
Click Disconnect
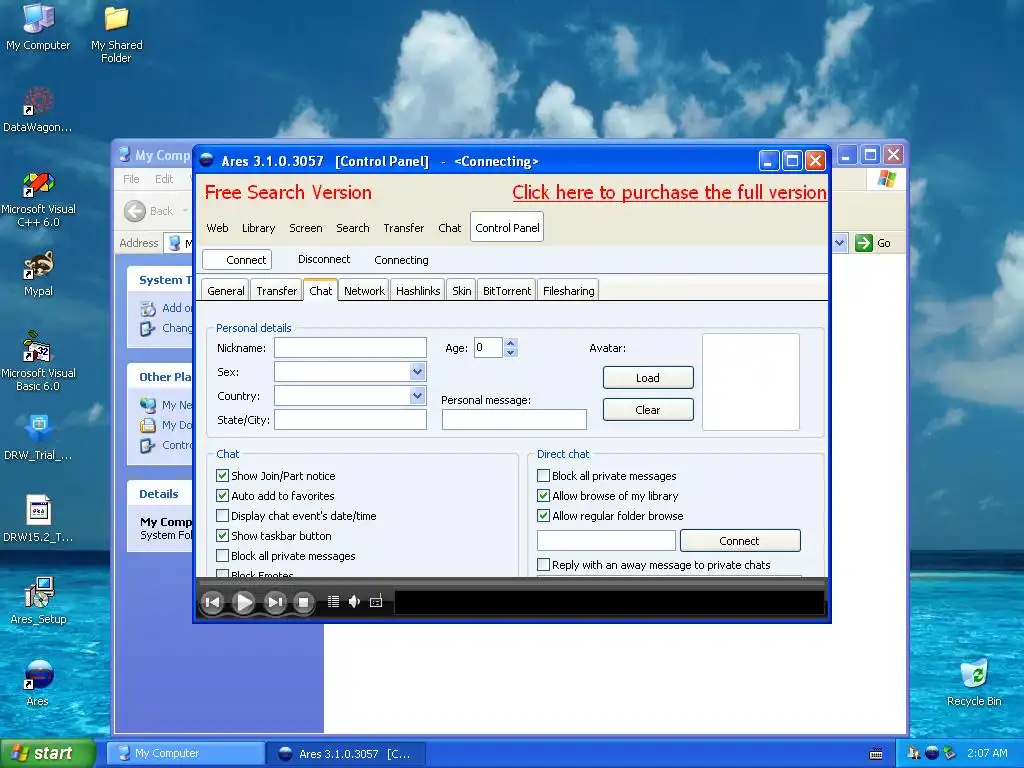[324, 259]
